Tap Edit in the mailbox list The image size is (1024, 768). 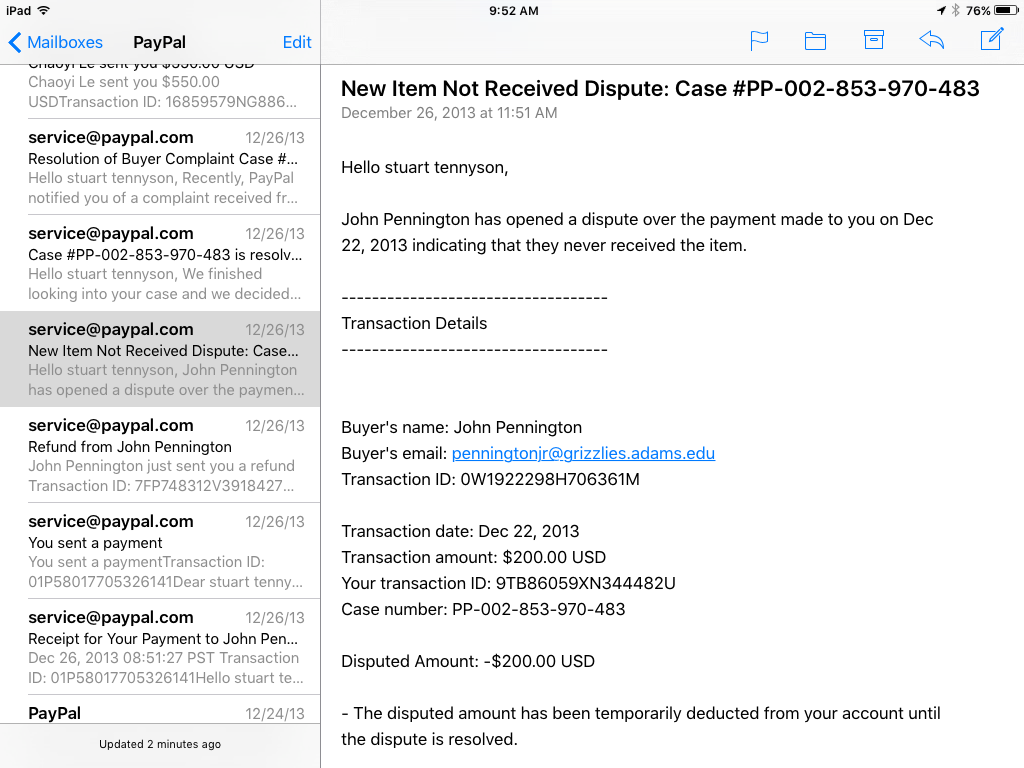coord(296,42)
